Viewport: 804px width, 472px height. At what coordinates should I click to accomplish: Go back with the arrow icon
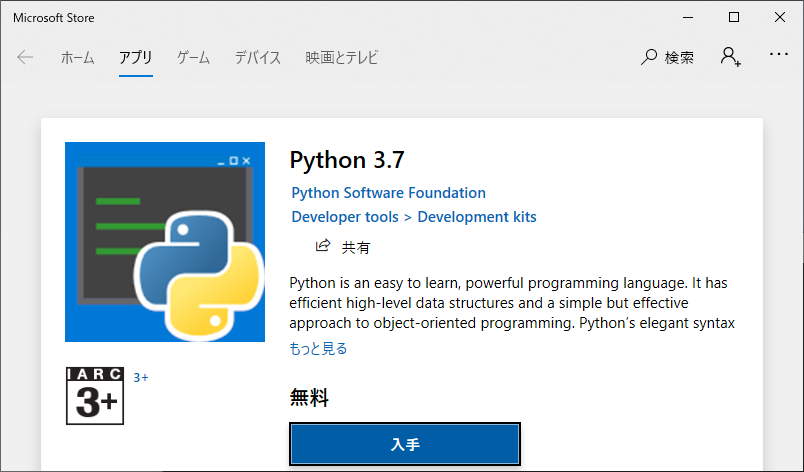[25, 57]
